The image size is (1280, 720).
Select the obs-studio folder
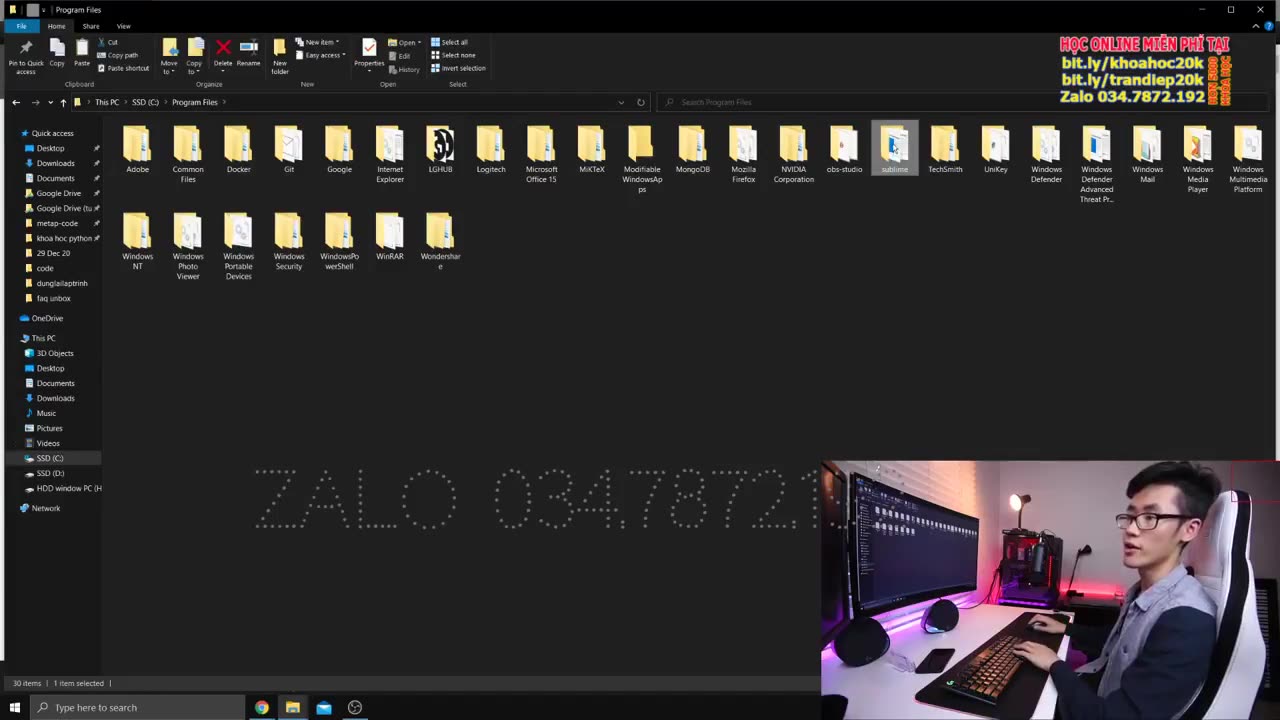[x=844, y=150]
